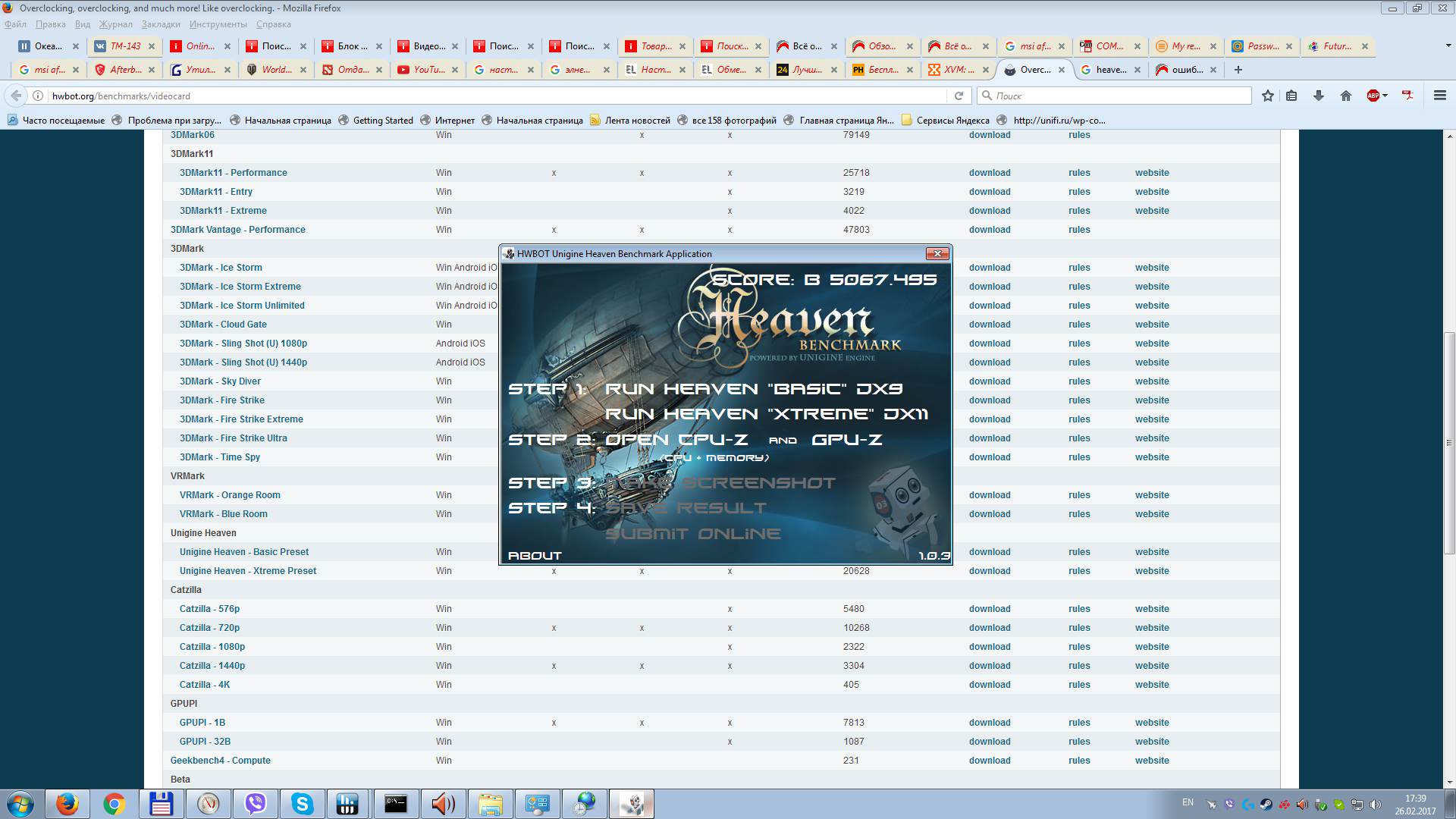Viewport: 1456px width, 819px height.
Task: Open the Geekbench4 - Compute link
Action: 220,761
